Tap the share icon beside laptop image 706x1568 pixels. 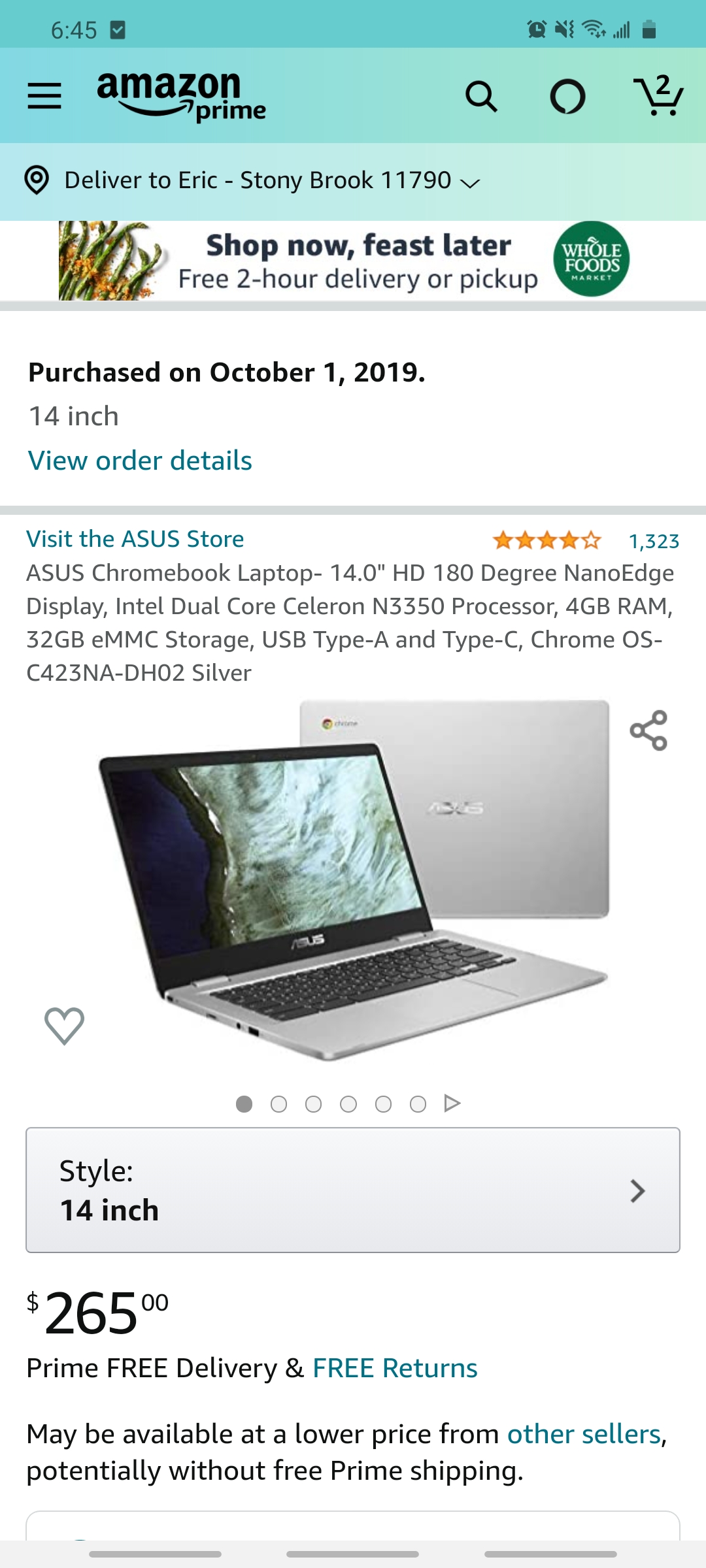[648, 730]
